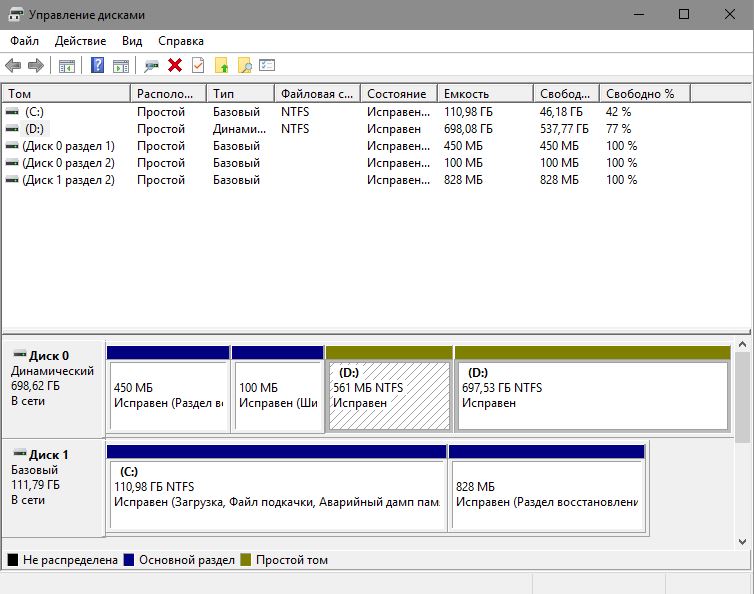Click the red X delete icon
This screenshot has width=754, height=594.
[175, 66]
